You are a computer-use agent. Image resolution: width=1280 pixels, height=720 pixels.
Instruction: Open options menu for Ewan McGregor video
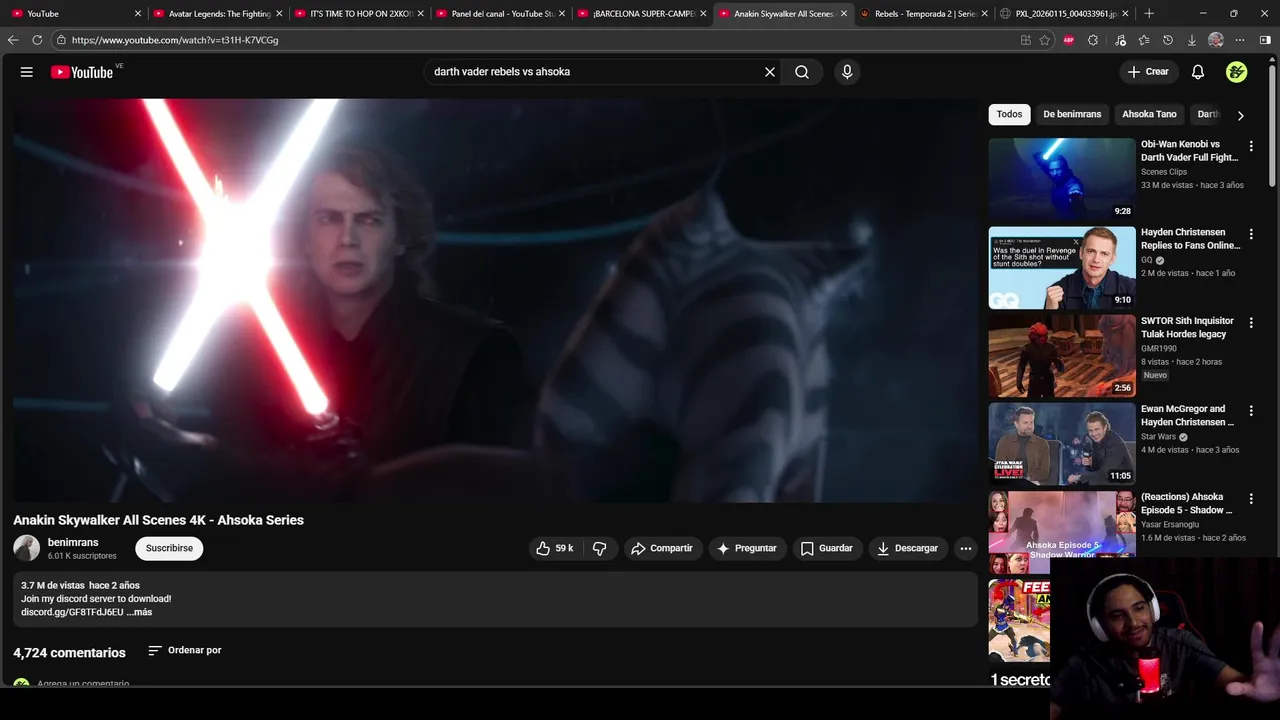tap(1251, 410)
